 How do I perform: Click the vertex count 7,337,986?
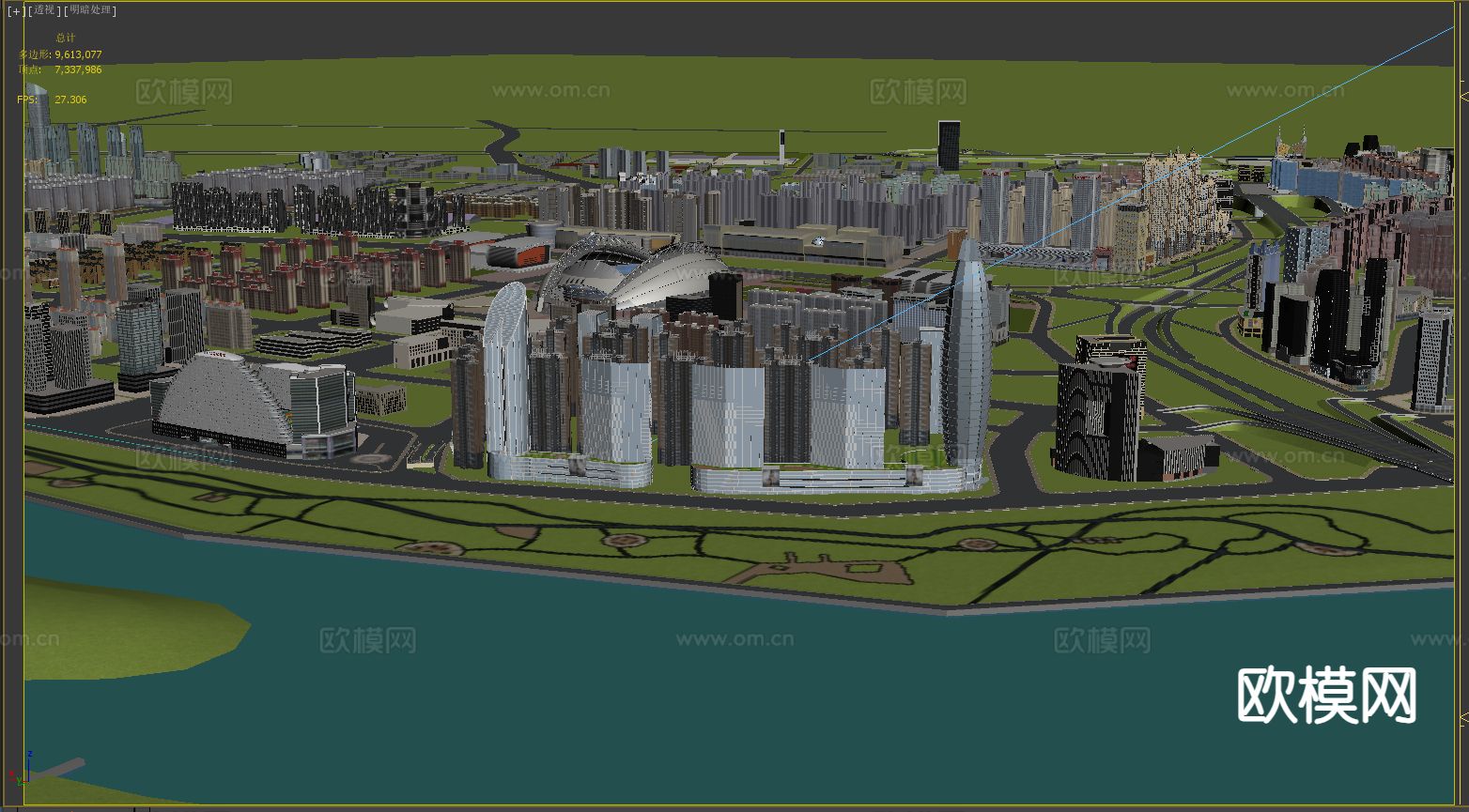(78, 69)
